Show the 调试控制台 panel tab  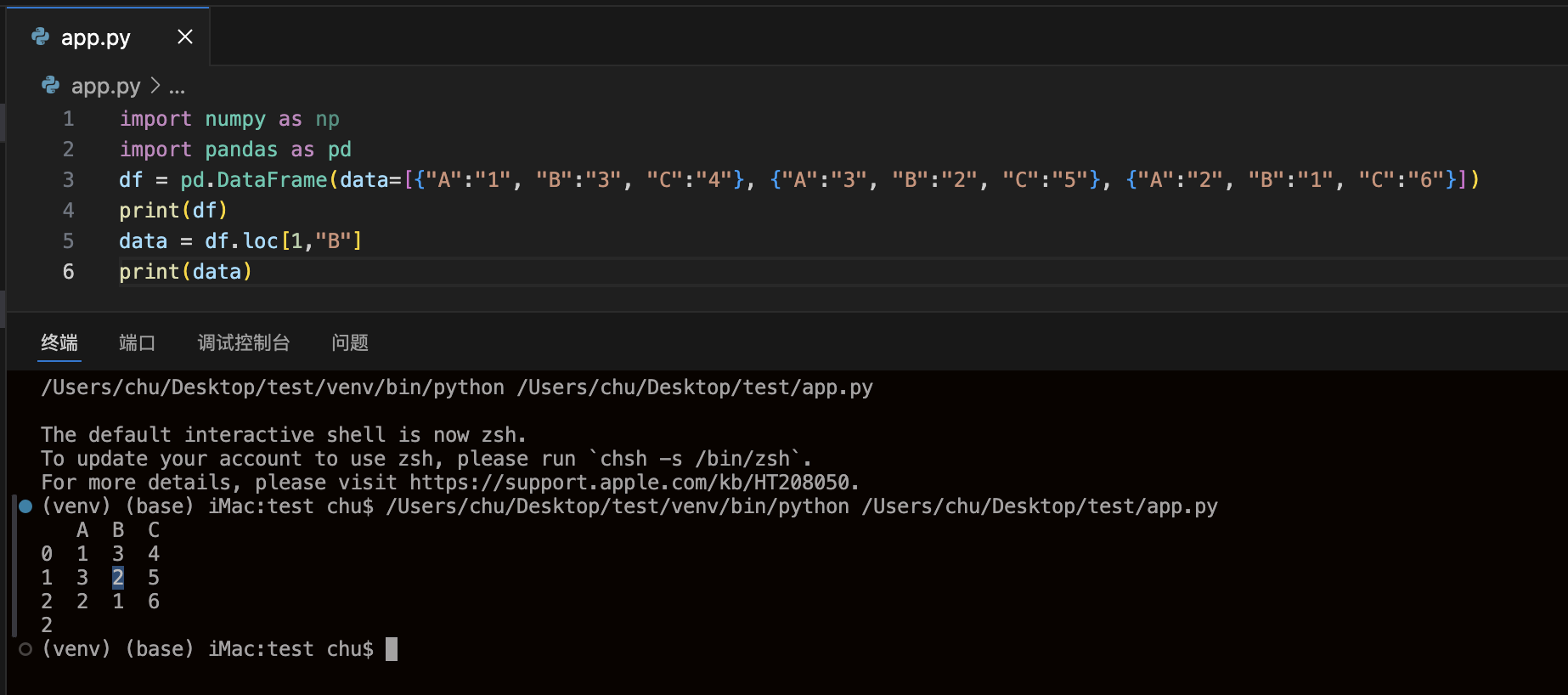(244, 342)
